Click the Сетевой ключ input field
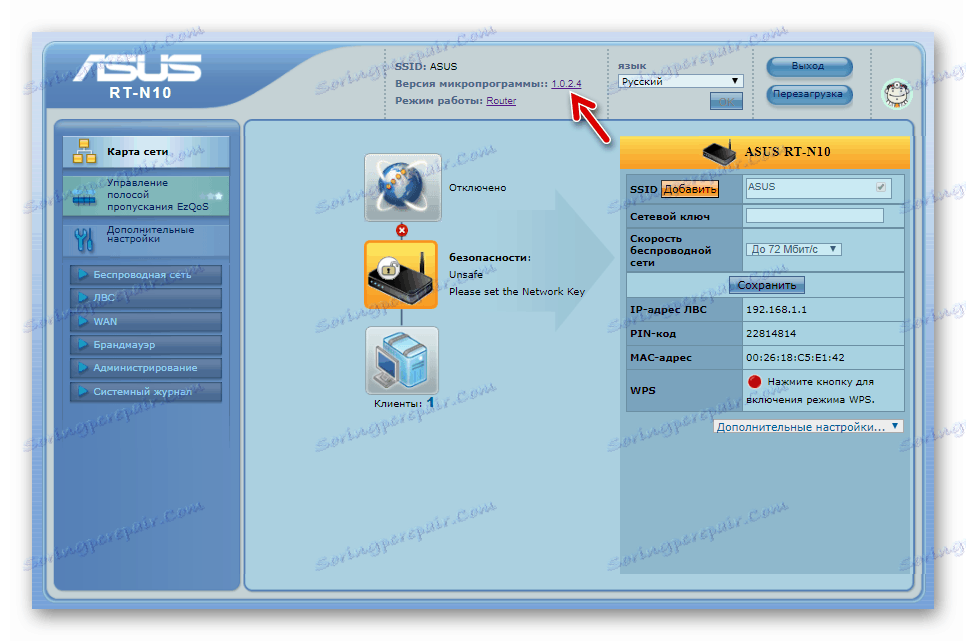The image size is (966, 641). coord(814,216)
